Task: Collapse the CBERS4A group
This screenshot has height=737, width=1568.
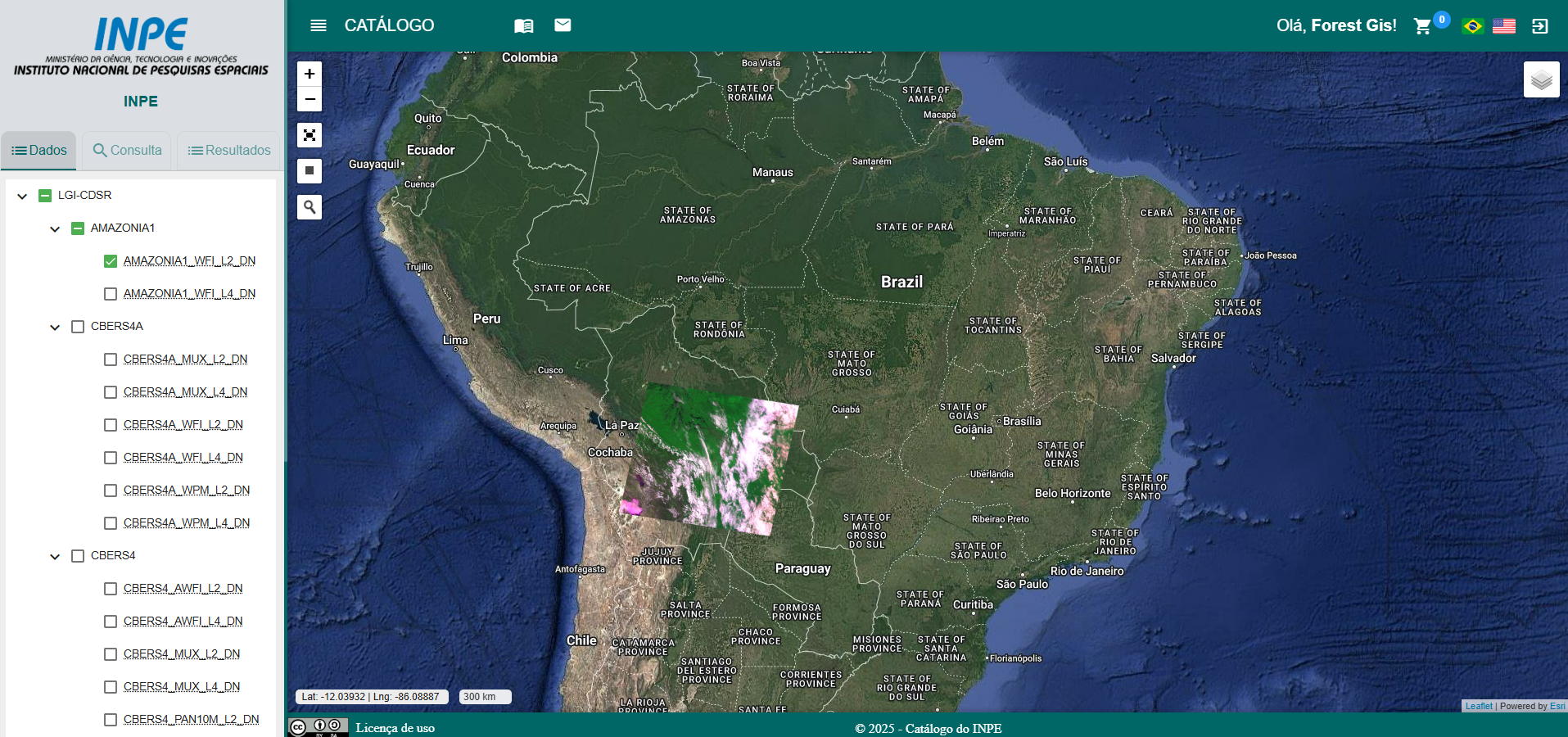Action: point(55,327)
